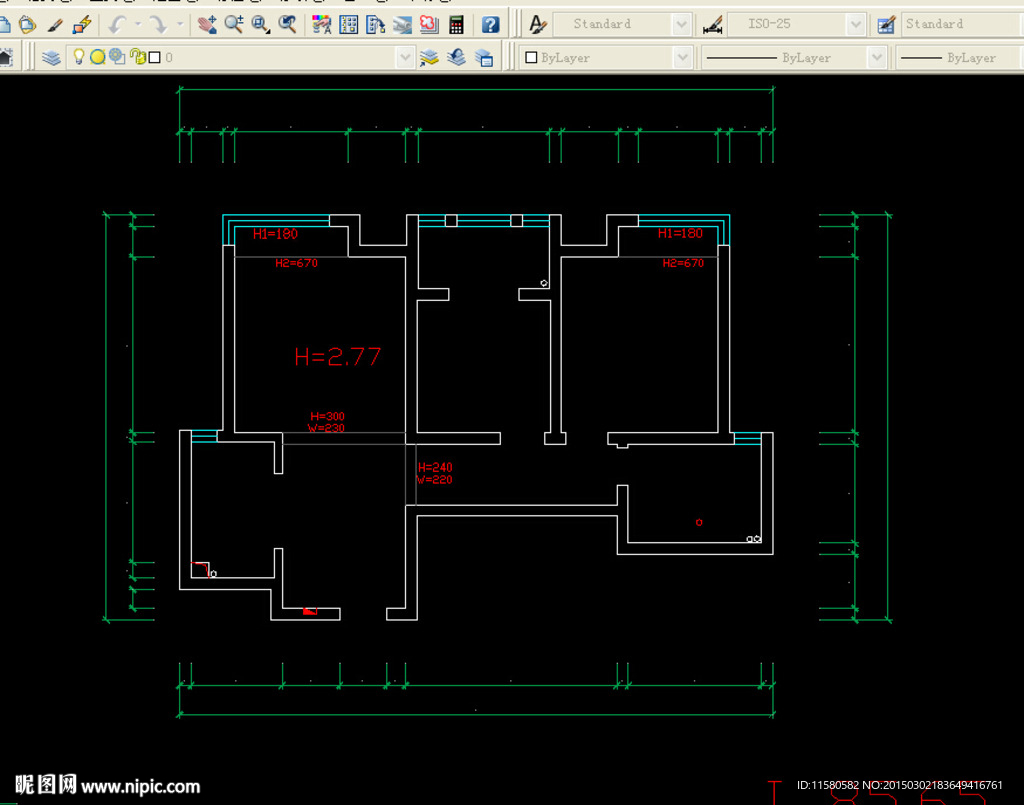This screenshot has height=805, width=1024.
Task: Click the Help question mark button
Action: pos(490,24)
